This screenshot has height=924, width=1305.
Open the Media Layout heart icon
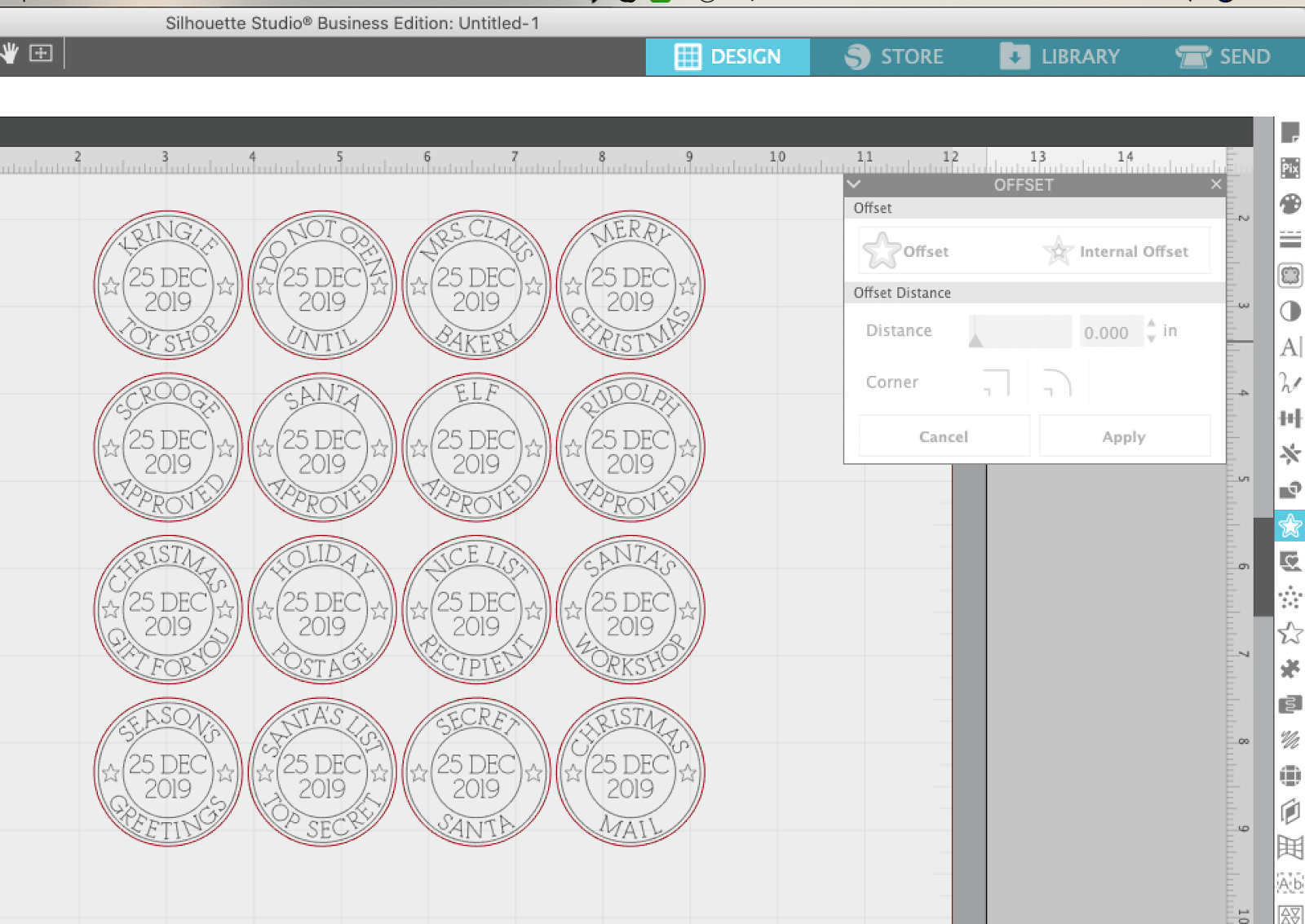(x=1290, y=561)
